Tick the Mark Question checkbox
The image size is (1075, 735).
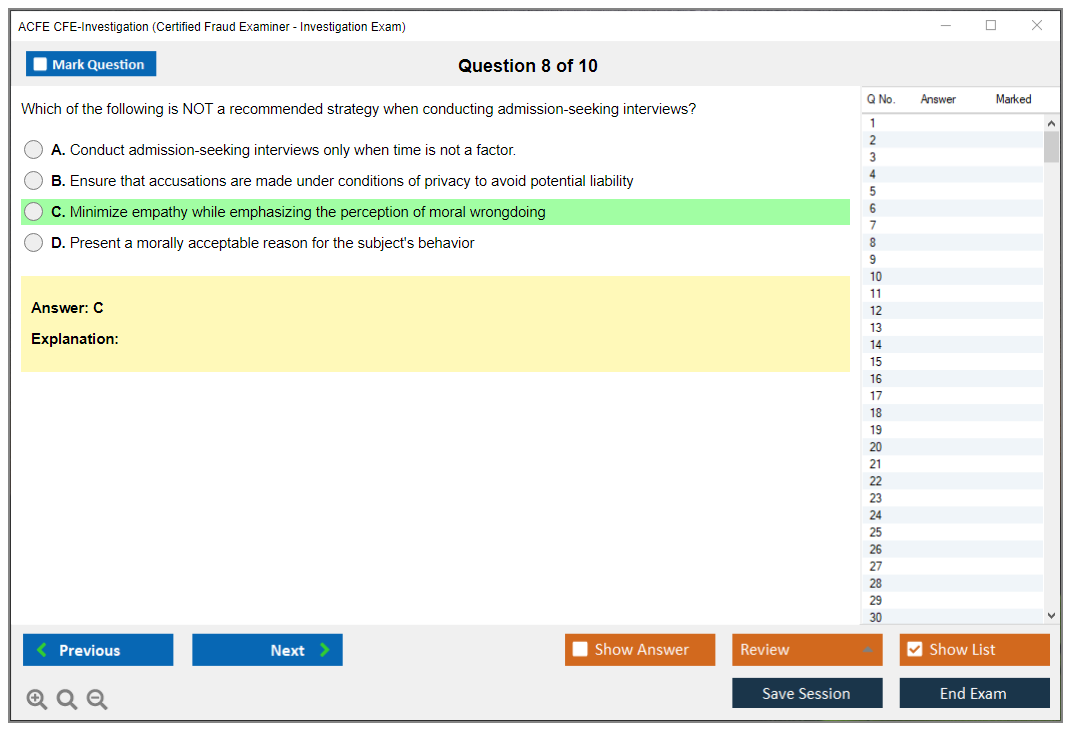pyautogui.click(x=41, y=65)
